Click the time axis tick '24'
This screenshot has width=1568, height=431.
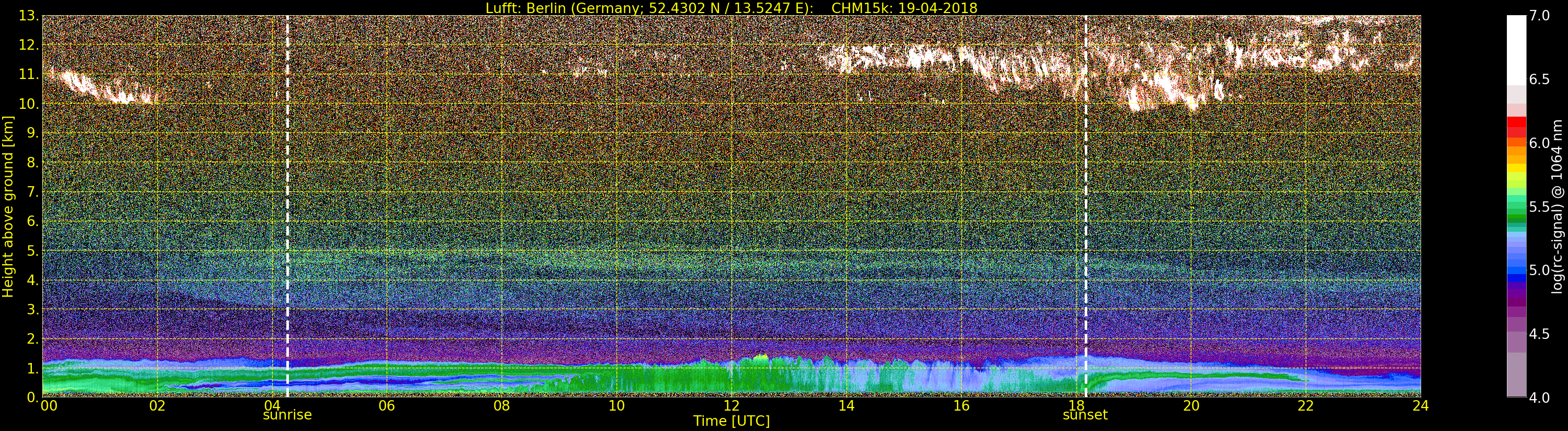(x=1420, y=405)
